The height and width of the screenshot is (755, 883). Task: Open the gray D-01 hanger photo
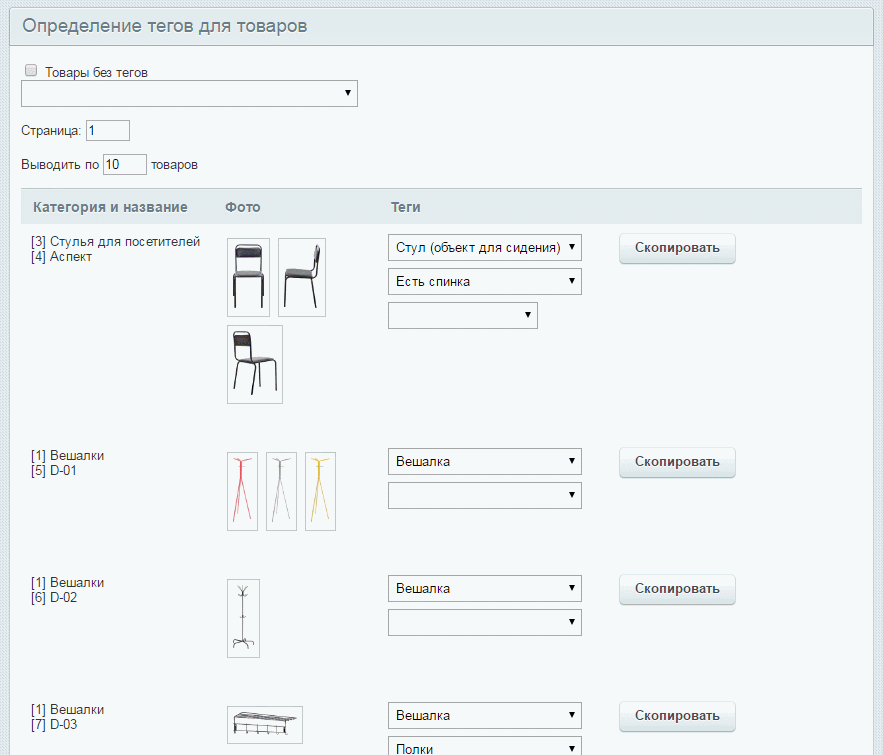[x=281, y=491]
